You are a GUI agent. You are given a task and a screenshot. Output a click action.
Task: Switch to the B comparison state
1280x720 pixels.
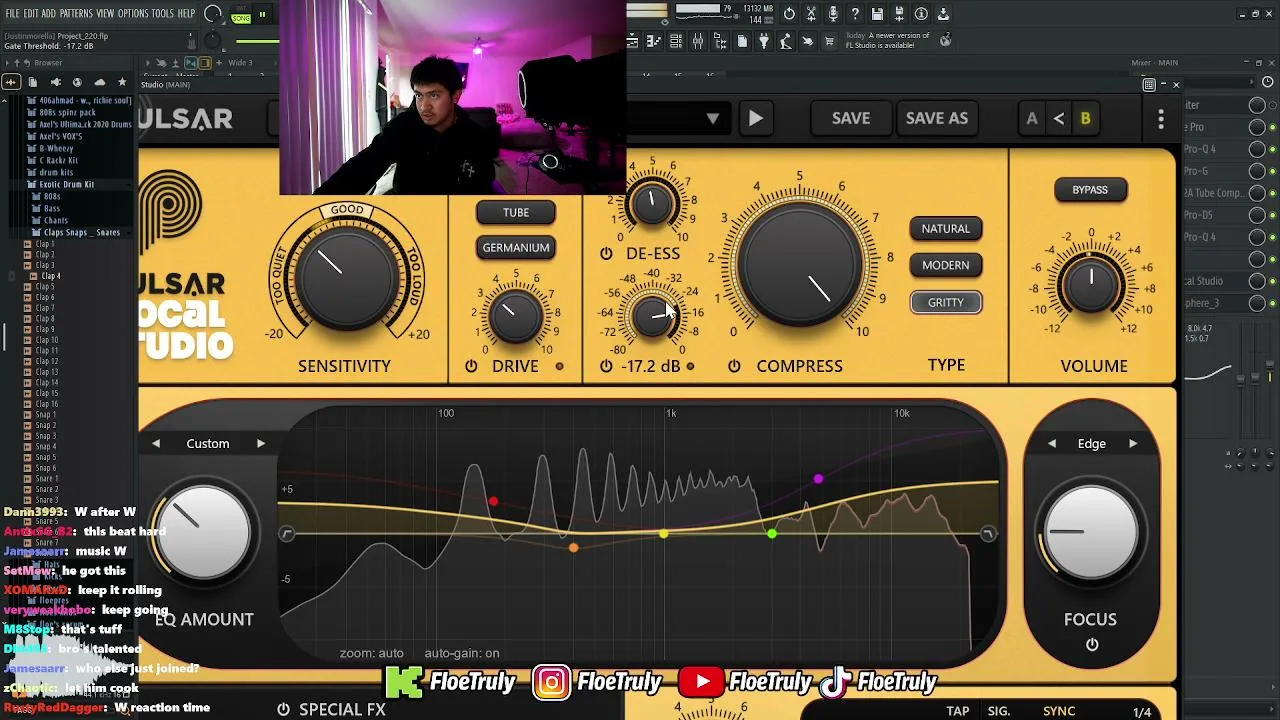pyautogui.click(x=1085, y=118)
